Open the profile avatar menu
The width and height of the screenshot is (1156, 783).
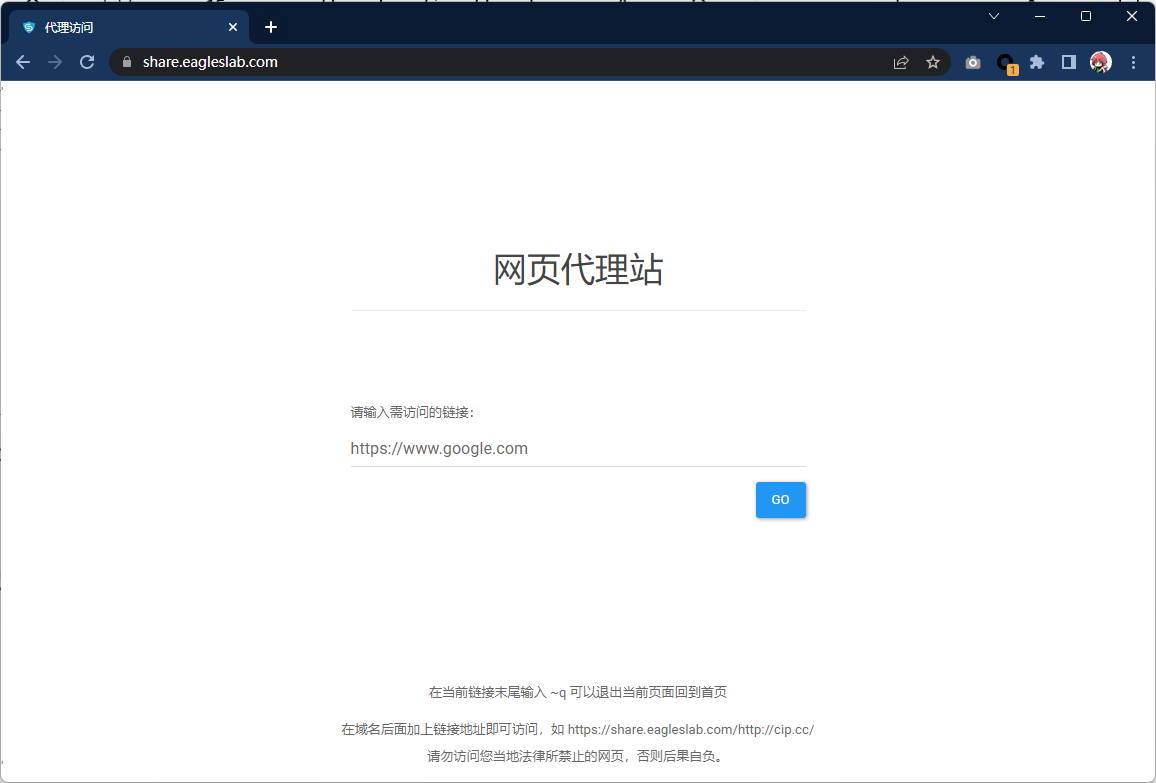pyautogui.click(x=1101, y=62)
